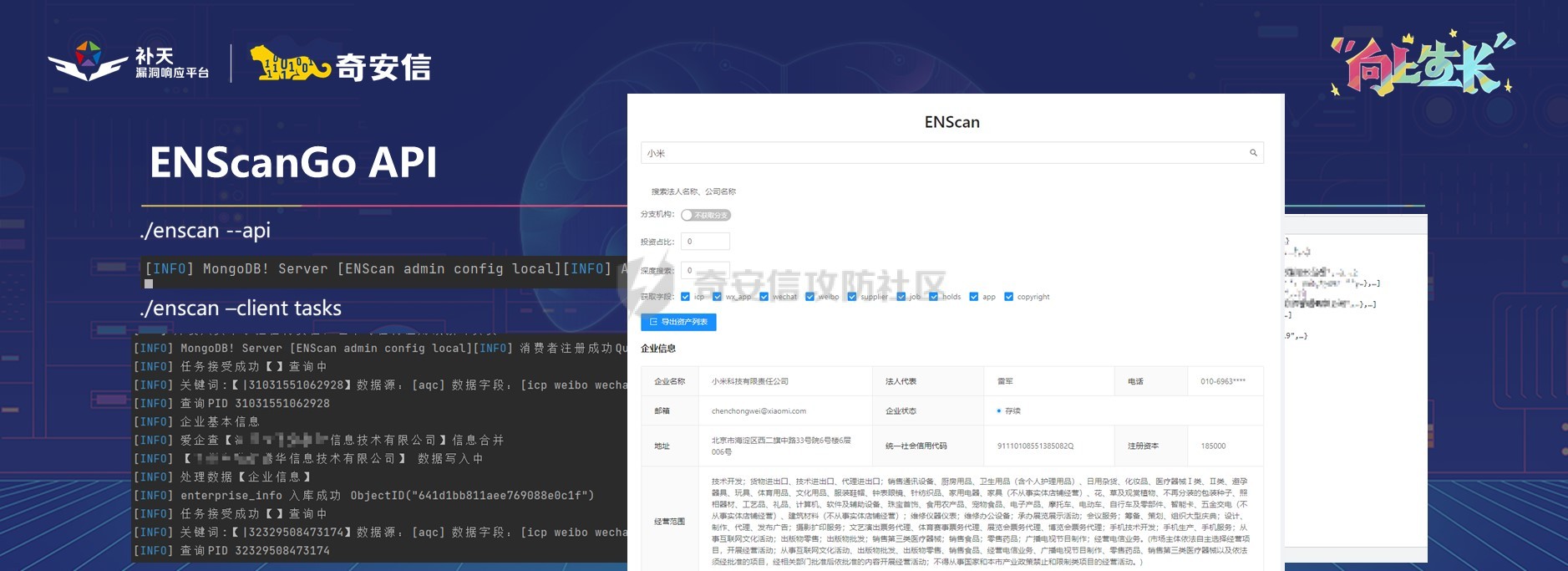
Task: Click the magnifier icon in the ENScan search box
Action: click(x=1253, y=153)
